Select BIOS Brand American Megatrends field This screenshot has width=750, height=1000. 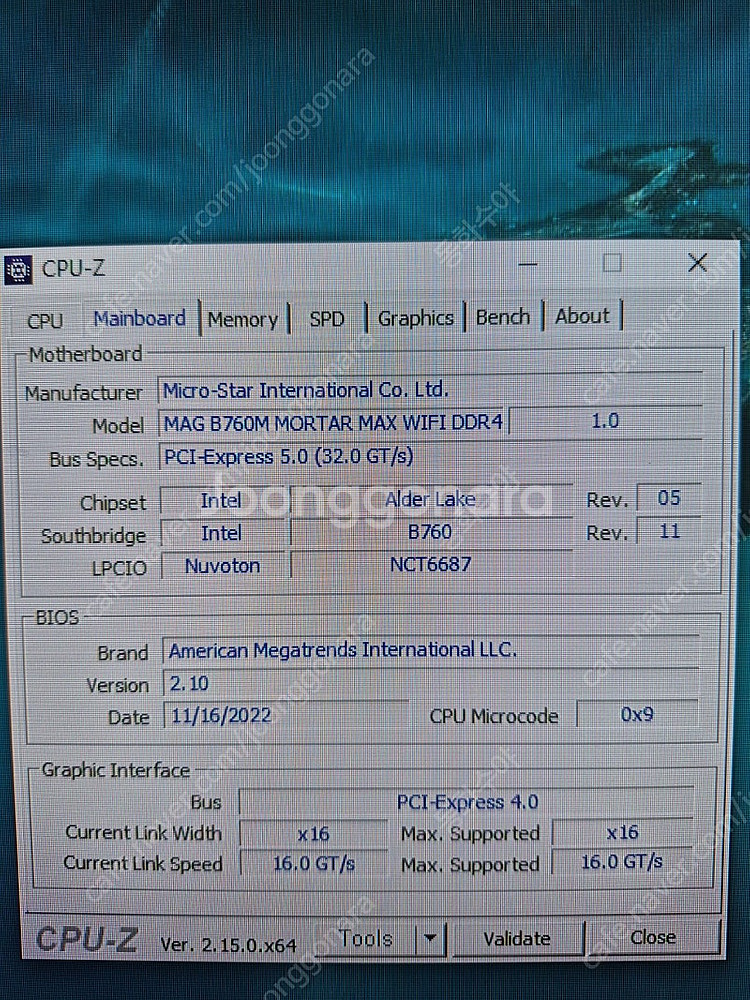[431, 650]
